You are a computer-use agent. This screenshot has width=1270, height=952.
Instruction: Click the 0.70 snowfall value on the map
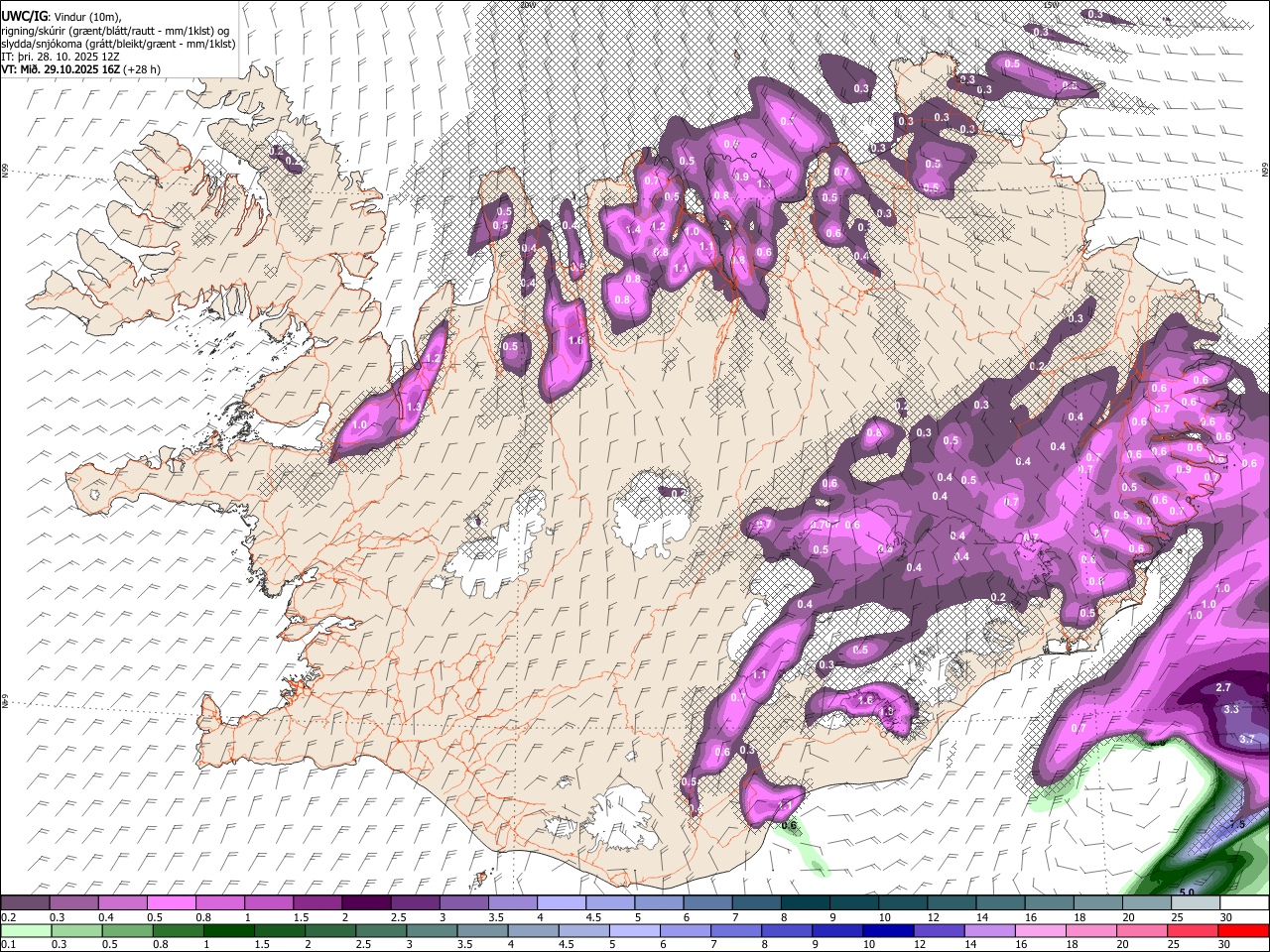point(821,525)
